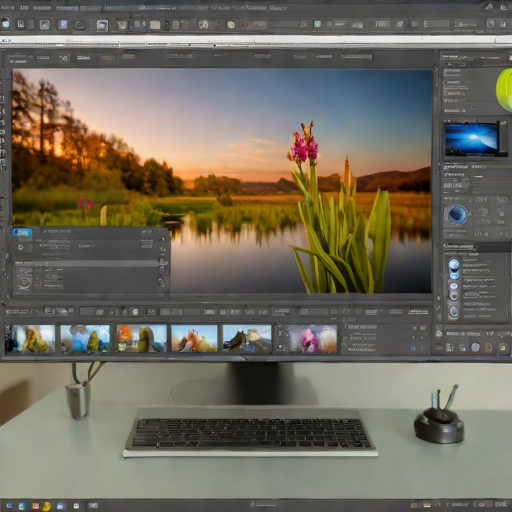The height and width of the screenshot is (512, 512).
Task: Open the round blue taskbar icon
Action: tap(61, 506)
